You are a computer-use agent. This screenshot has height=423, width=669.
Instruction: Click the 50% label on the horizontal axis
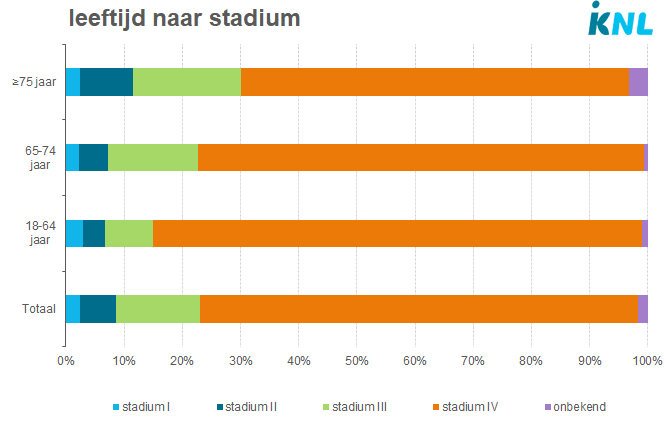356,360
